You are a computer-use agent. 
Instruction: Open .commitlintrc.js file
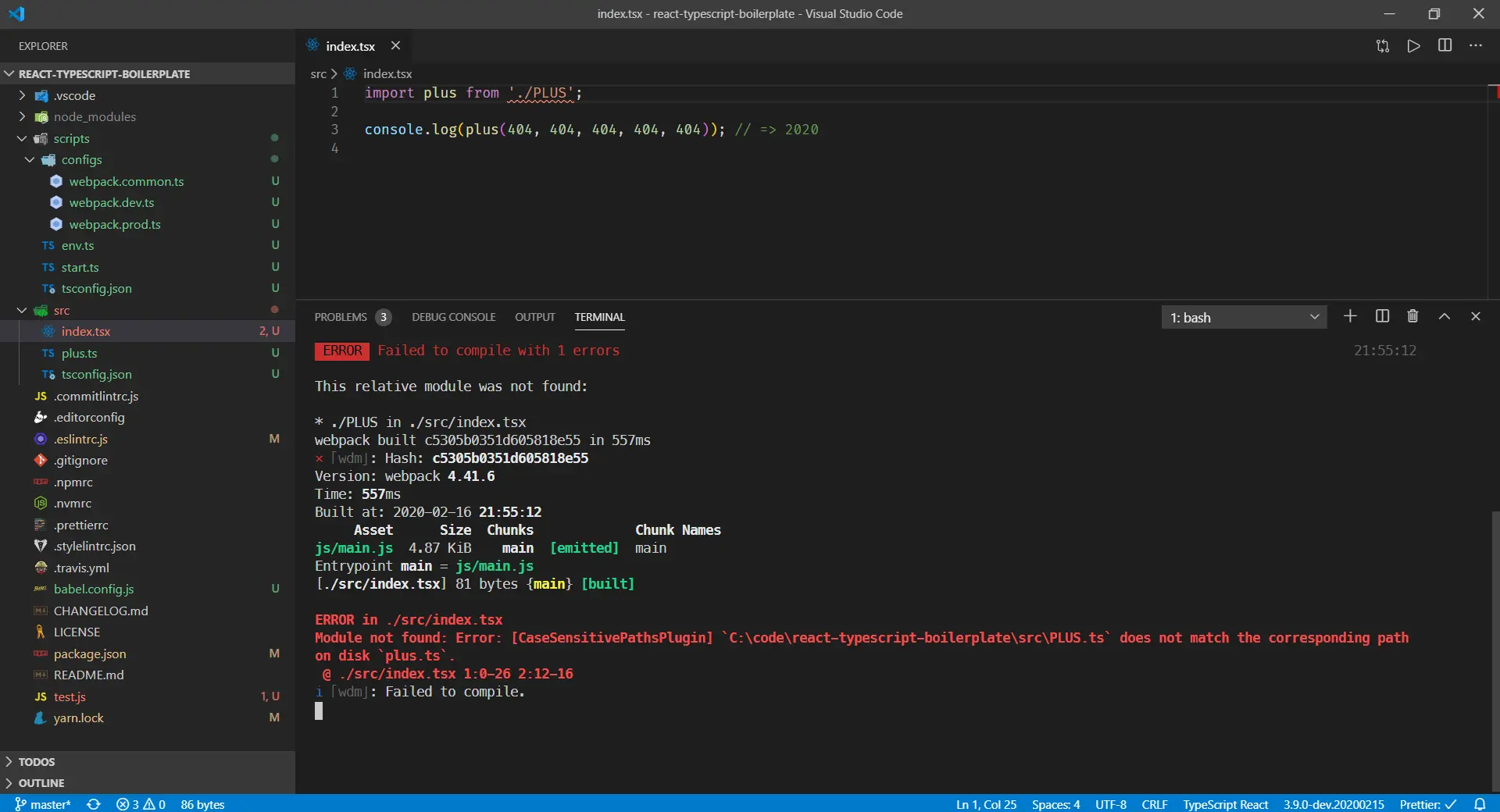pos(148,396)
